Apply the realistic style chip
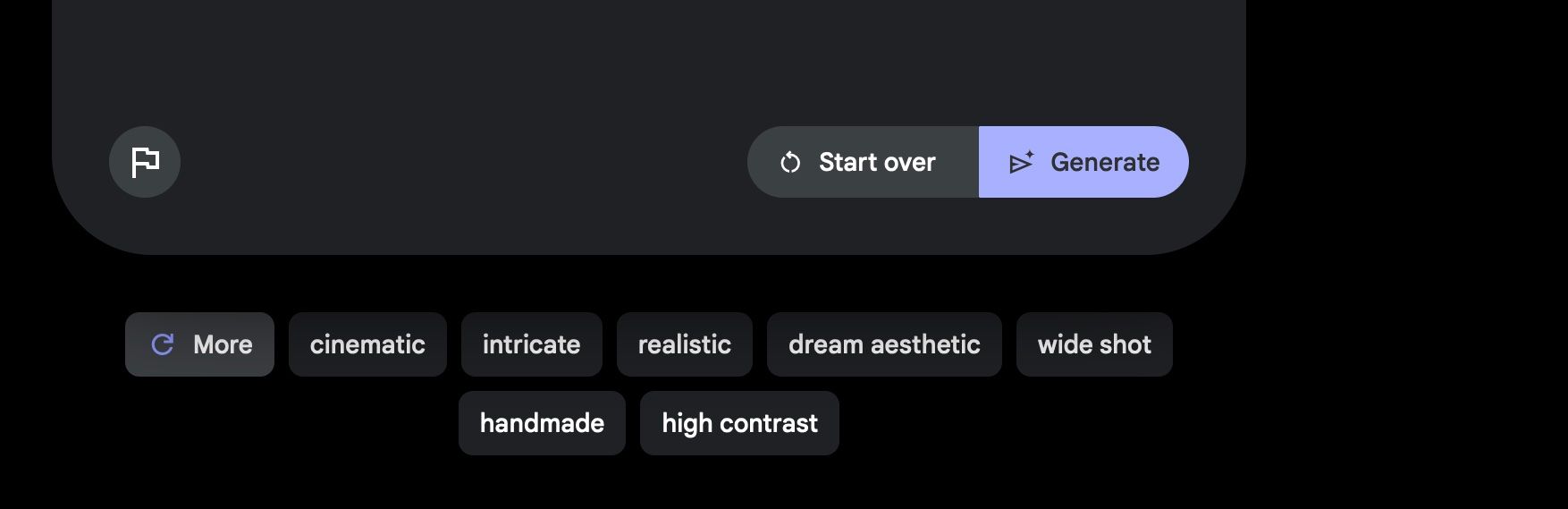This screenshot has height=509, width=1568. [684, 344]
